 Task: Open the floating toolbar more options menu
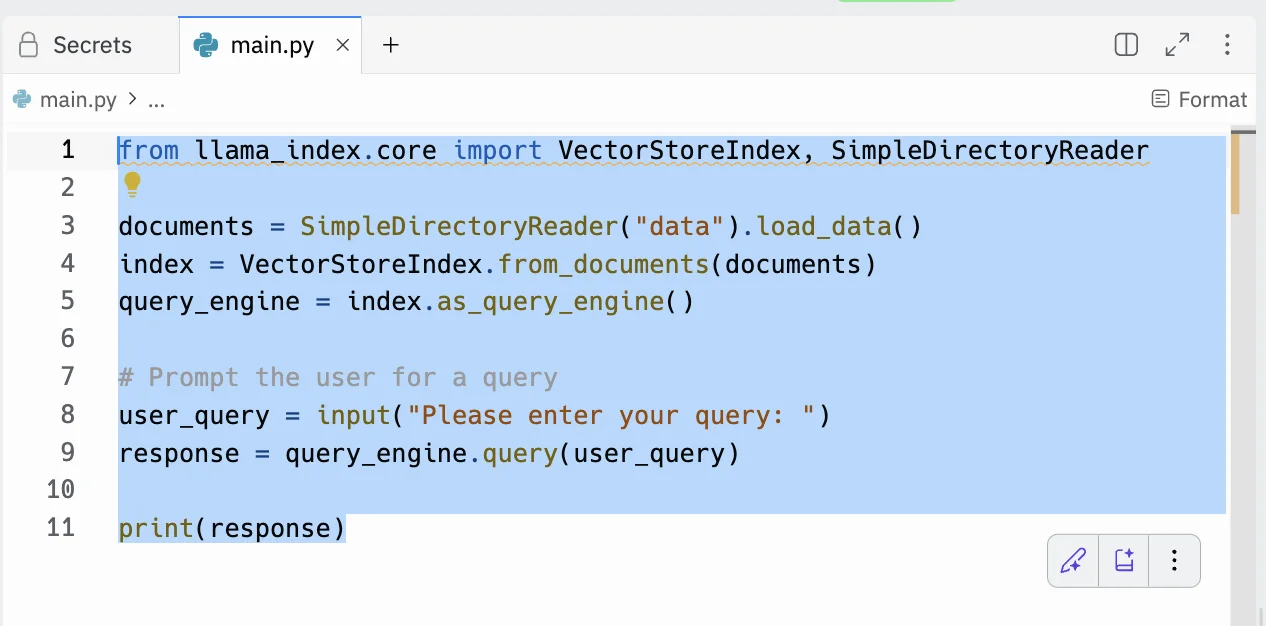[x=1175, y=560]
